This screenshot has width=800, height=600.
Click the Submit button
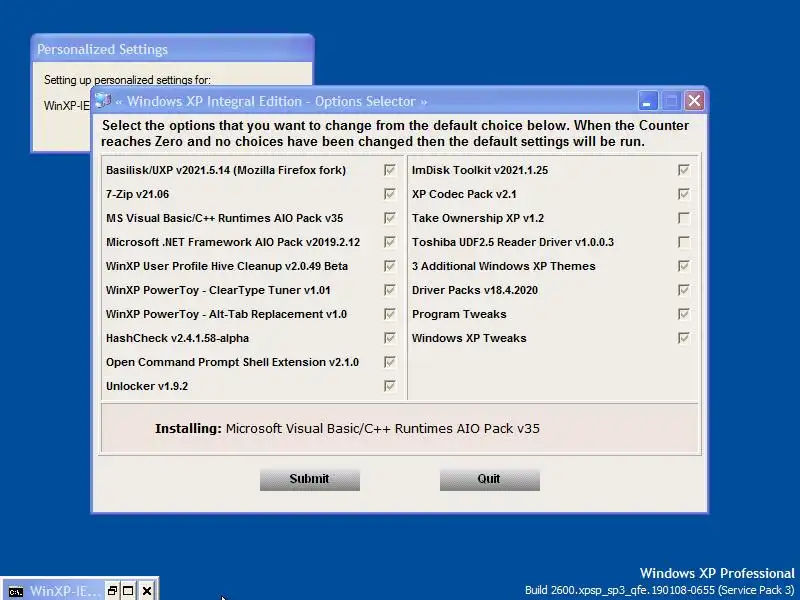pyautogui.click(x=310, y=480)
